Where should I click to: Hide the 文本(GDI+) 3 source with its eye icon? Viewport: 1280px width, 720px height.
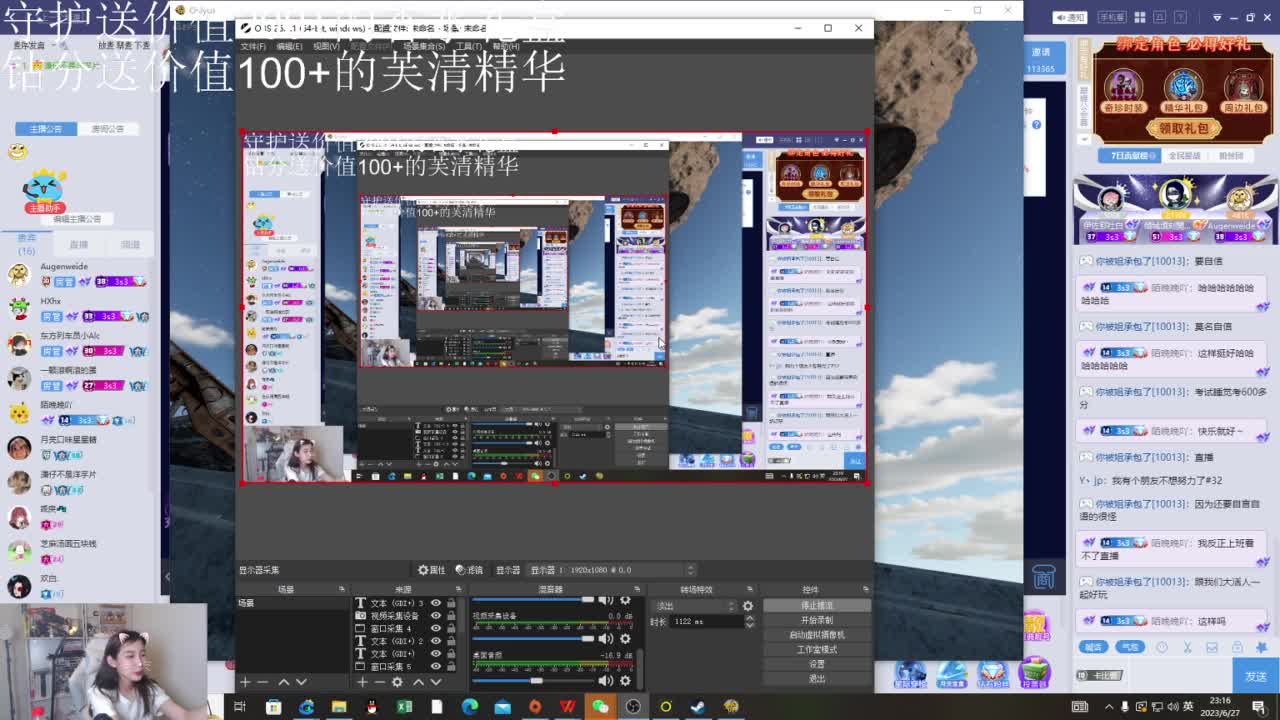point(435,602)
